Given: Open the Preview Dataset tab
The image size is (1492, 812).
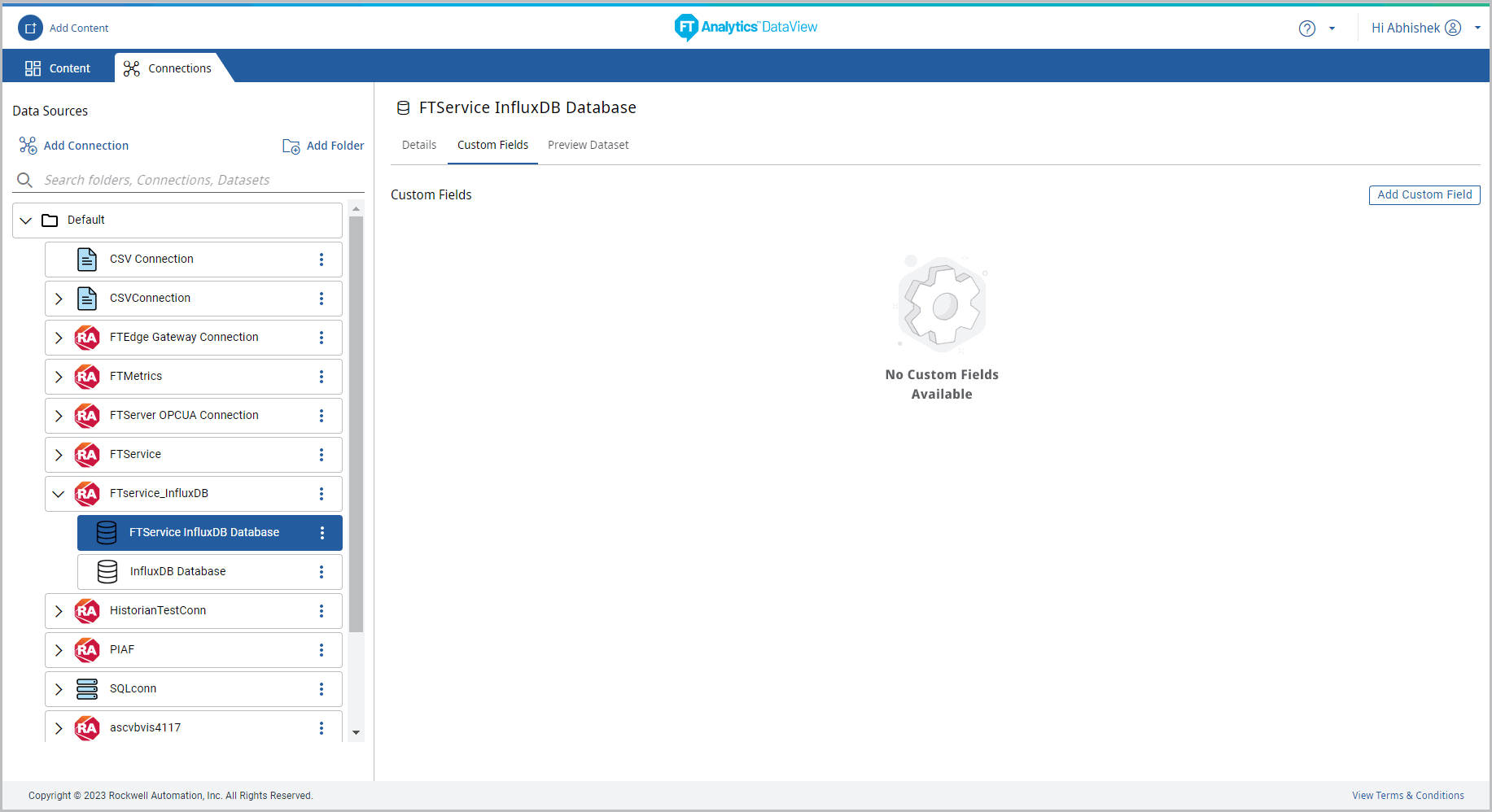Looking at the screenshot, I should click(588, 145).
